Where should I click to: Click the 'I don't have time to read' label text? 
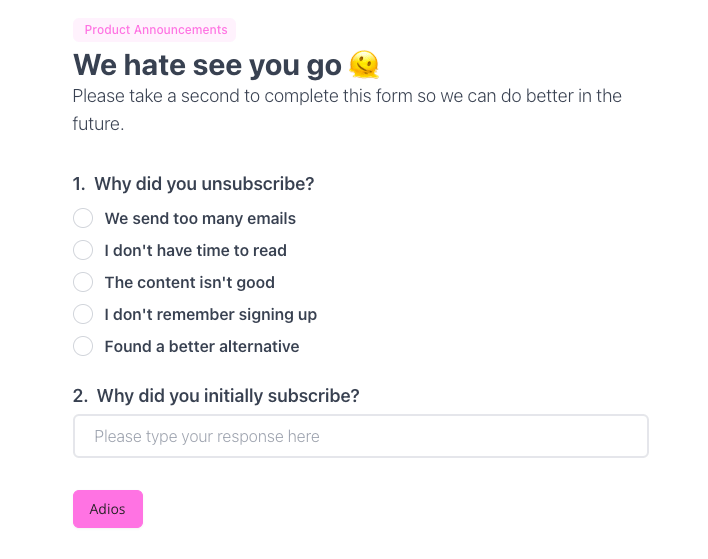tap(196, 251)
